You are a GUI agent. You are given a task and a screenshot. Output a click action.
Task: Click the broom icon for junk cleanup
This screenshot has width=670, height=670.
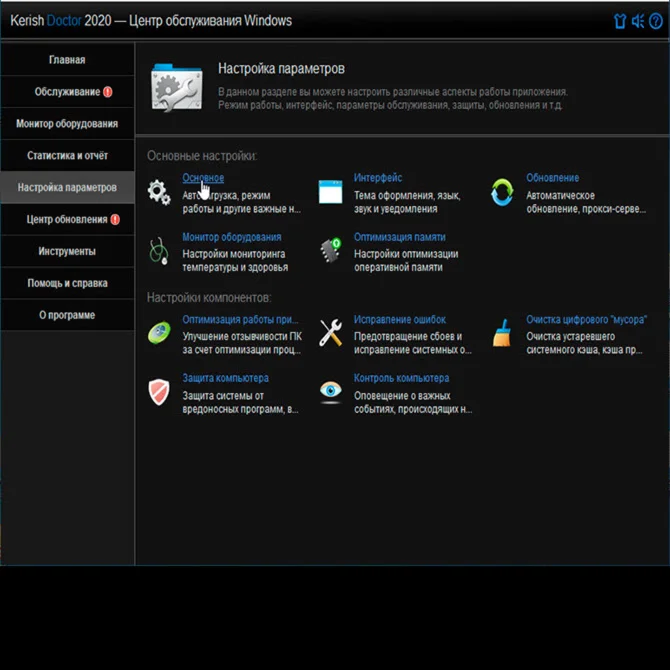(502, 333)
